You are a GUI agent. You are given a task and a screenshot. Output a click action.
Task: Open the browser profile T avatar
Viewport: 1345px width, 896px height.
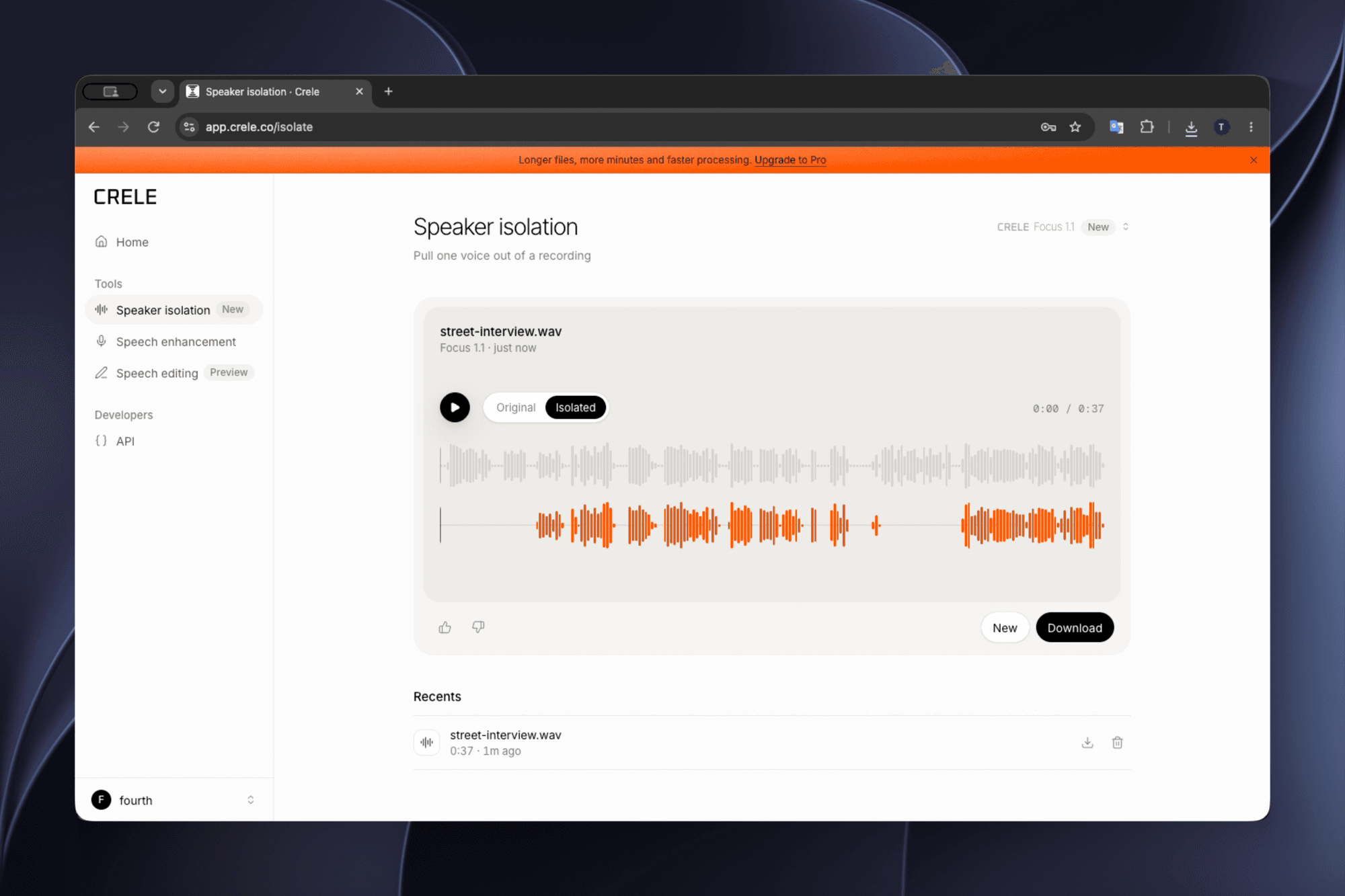1221,127
